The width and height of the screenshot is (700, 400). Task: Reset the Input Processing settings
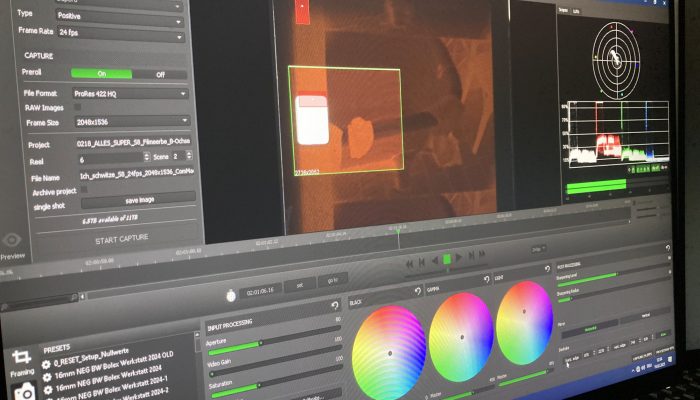pyautogui.click(x=334, y=307)
